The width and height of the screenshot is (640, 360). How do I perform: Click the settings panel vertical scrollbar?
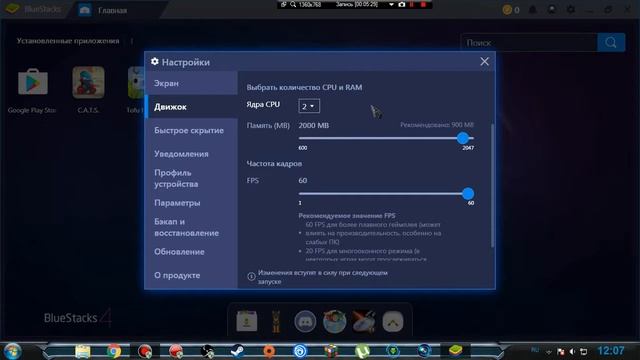coord(492,186)
